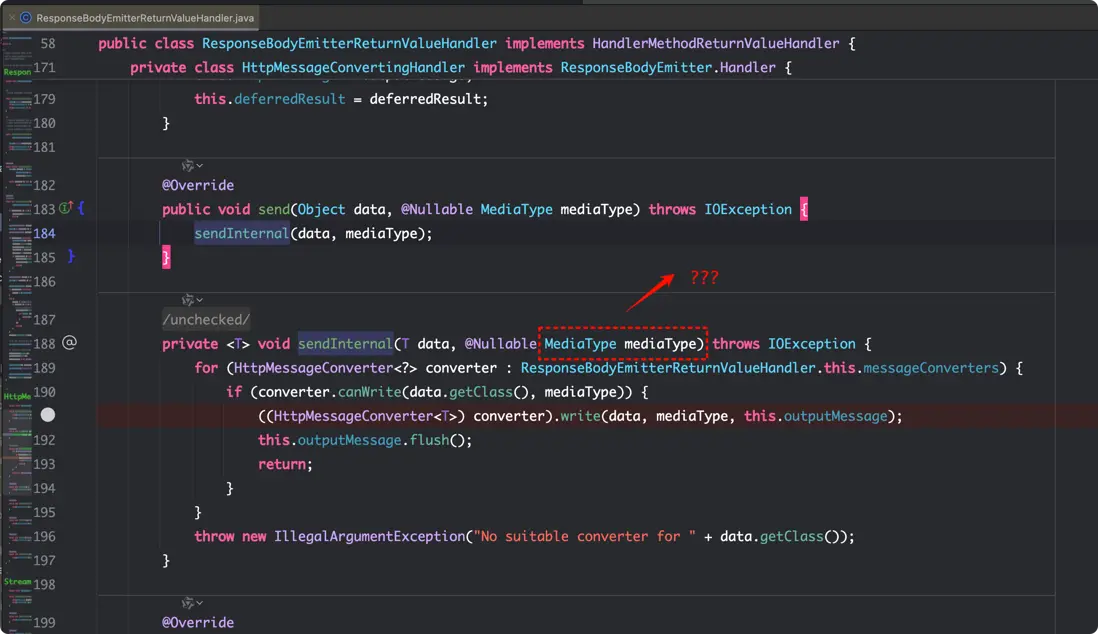Click @Nullable in the send method signature
This screenshot has width=1098, height=634.
pyautogui.click(x=437, y=209)
